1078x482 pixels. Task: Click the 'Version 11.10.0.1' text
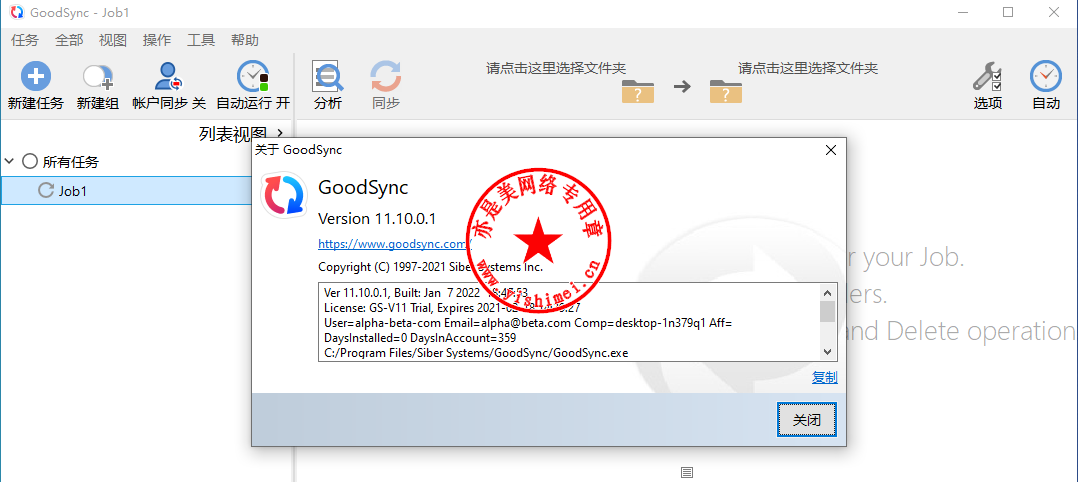(377, 219)
